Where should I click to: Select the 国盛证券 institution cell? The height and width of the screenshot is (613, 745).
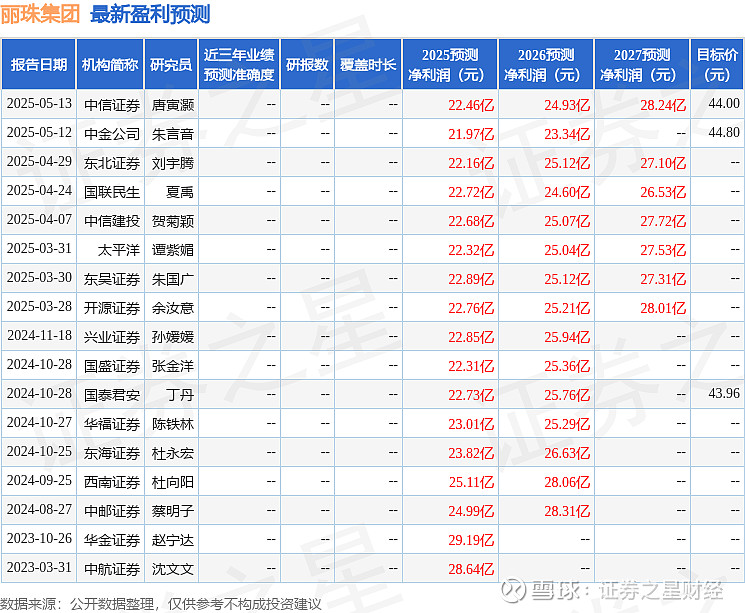(x=112, y=366)
